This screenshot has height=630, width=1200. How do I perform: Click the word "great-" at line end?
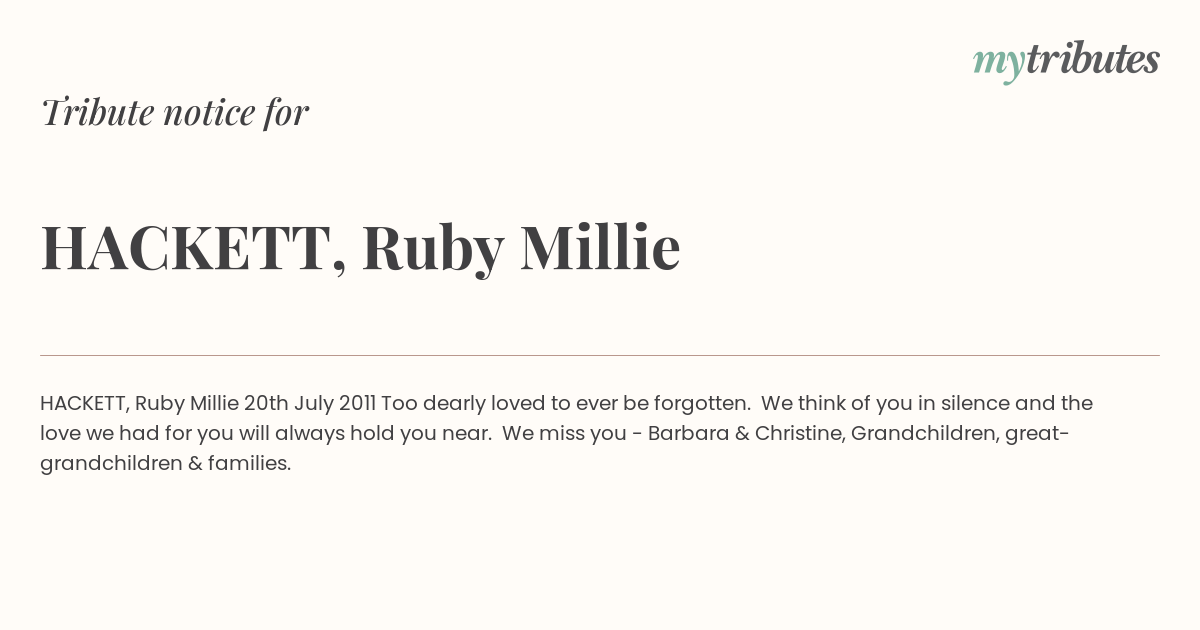tap(1037, 434)
